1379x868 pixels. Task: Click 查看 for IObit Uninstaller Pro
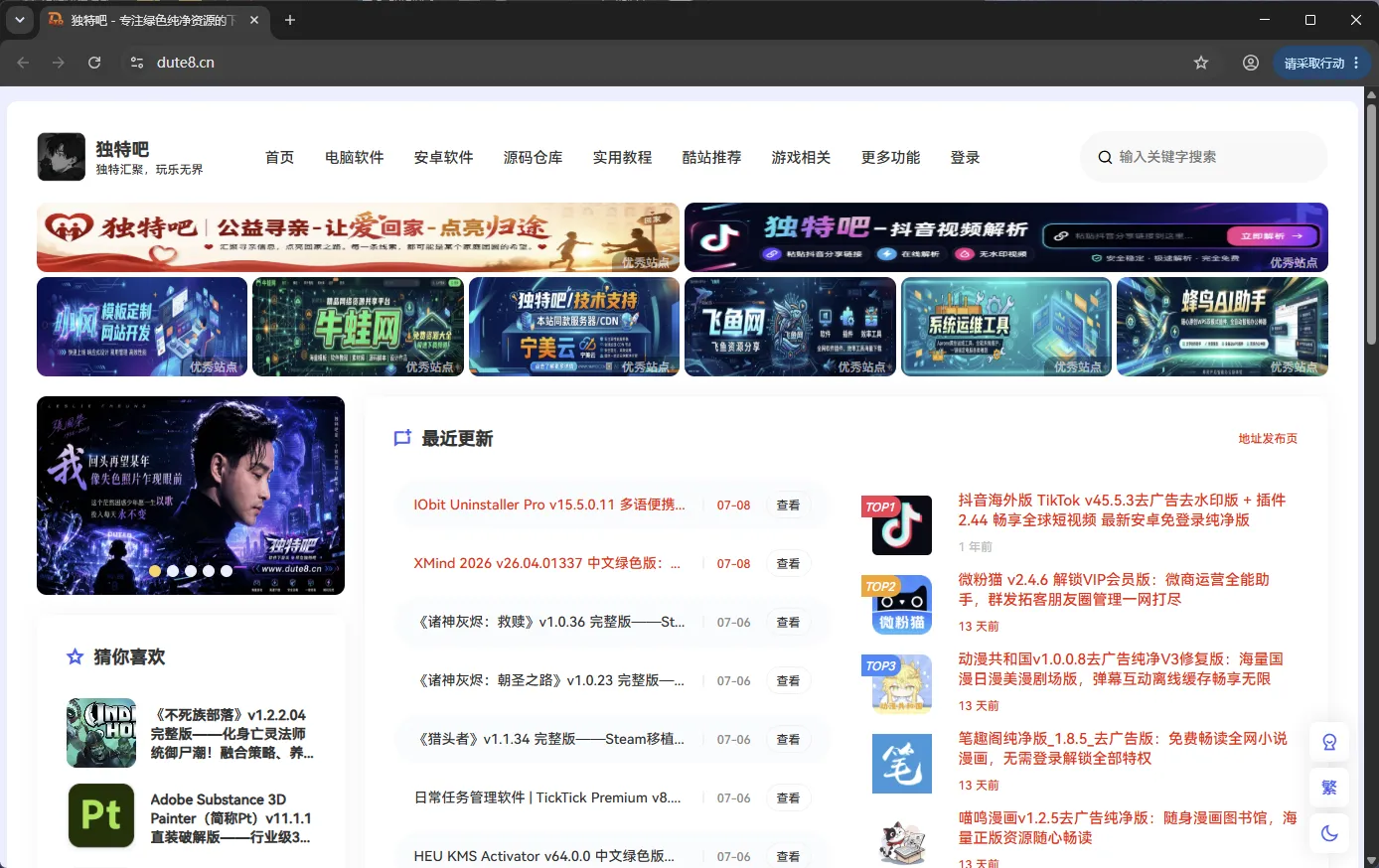789,505
